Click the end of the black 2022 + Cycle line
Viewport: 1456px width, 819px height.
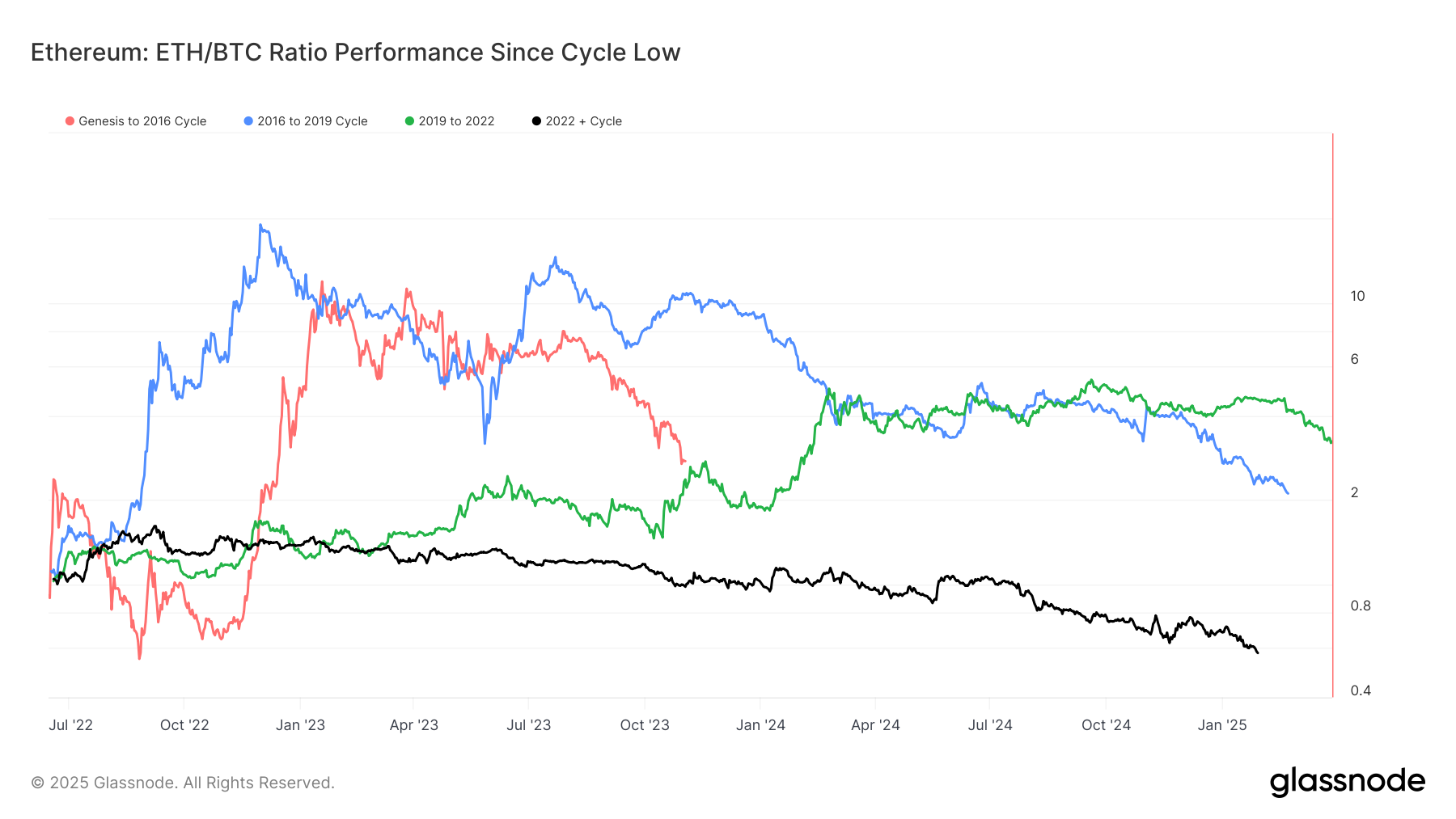(1258, 652)
